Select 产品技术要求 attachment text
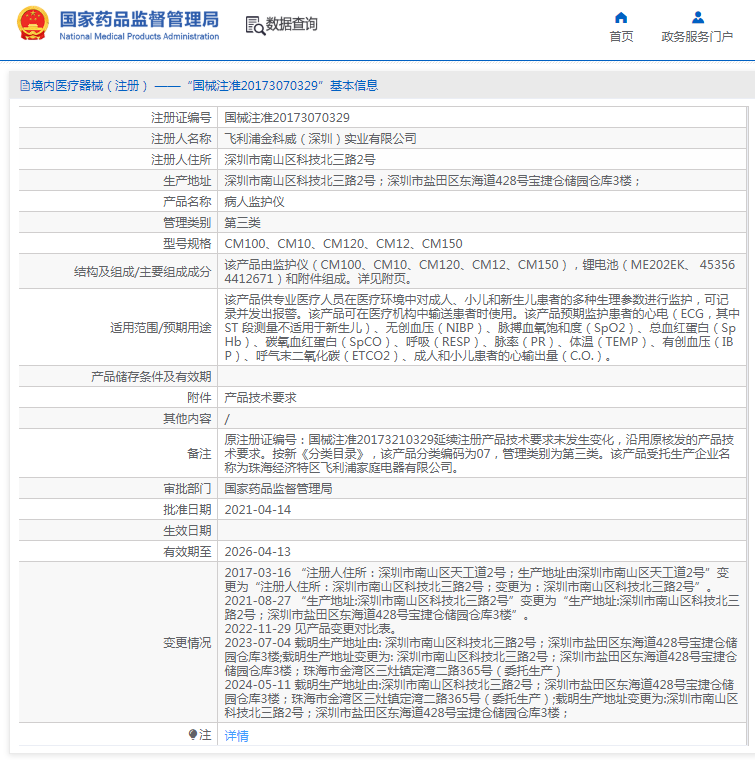This screenshot has height=760, width=755. point(260,398)
